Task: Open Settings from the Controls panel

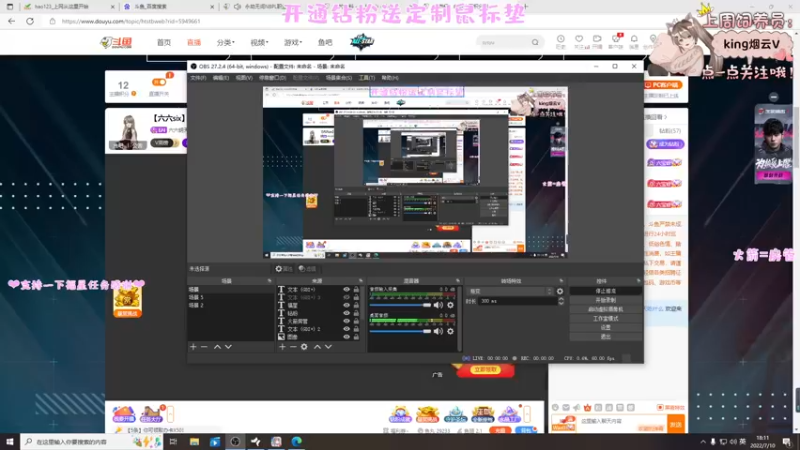Action: [x=606, y=328]
